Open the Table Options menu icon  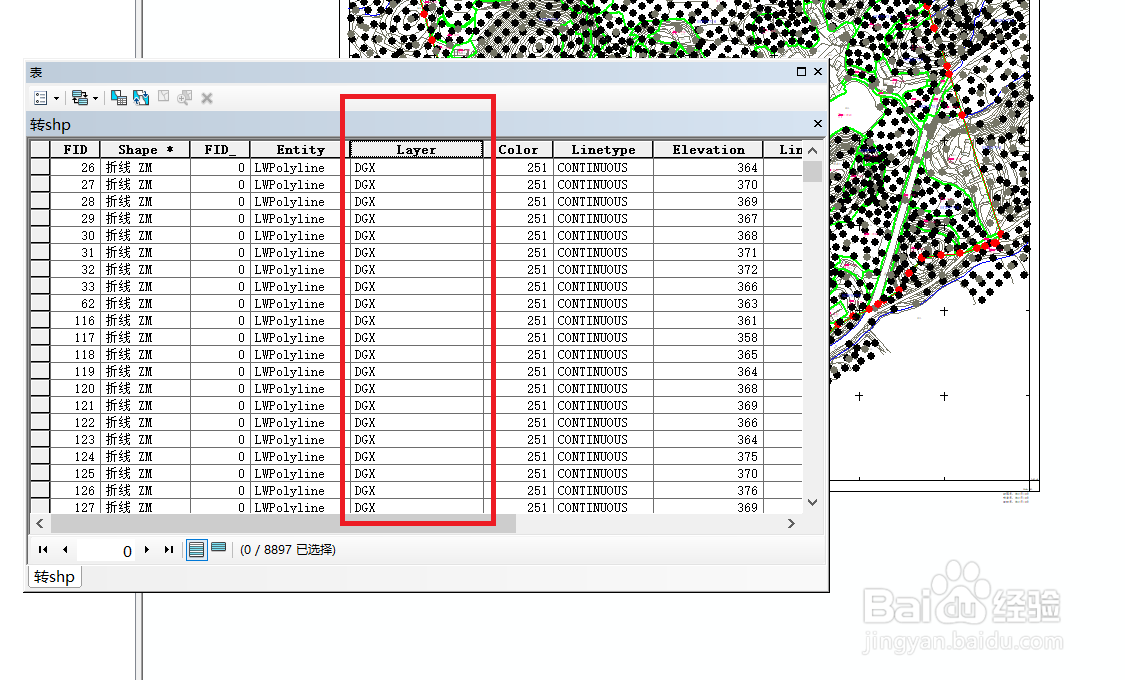(x=40, y=97)
